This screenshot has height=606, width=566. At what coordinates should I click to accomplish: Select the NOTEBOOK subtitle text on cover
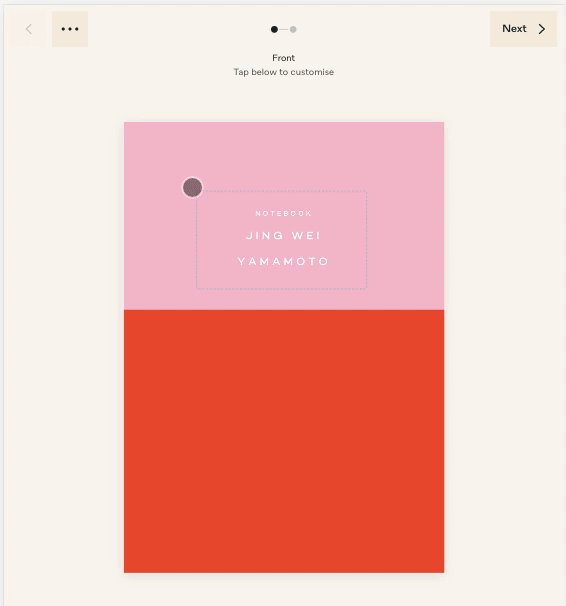(284, 213)
